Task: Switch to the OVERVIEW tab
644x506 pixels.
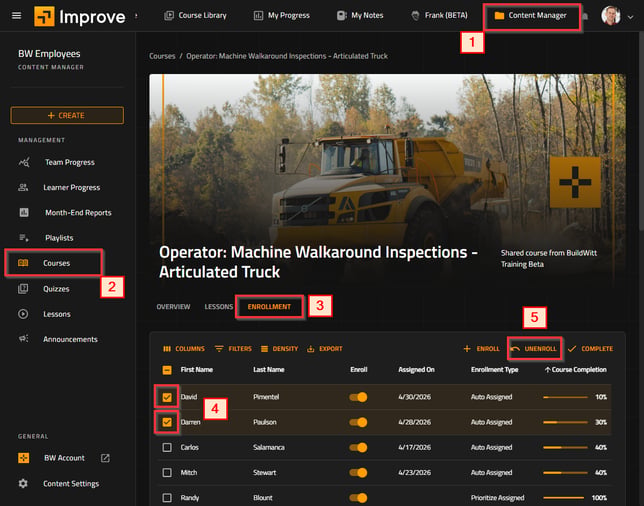Action: click(x=173, y=307)
